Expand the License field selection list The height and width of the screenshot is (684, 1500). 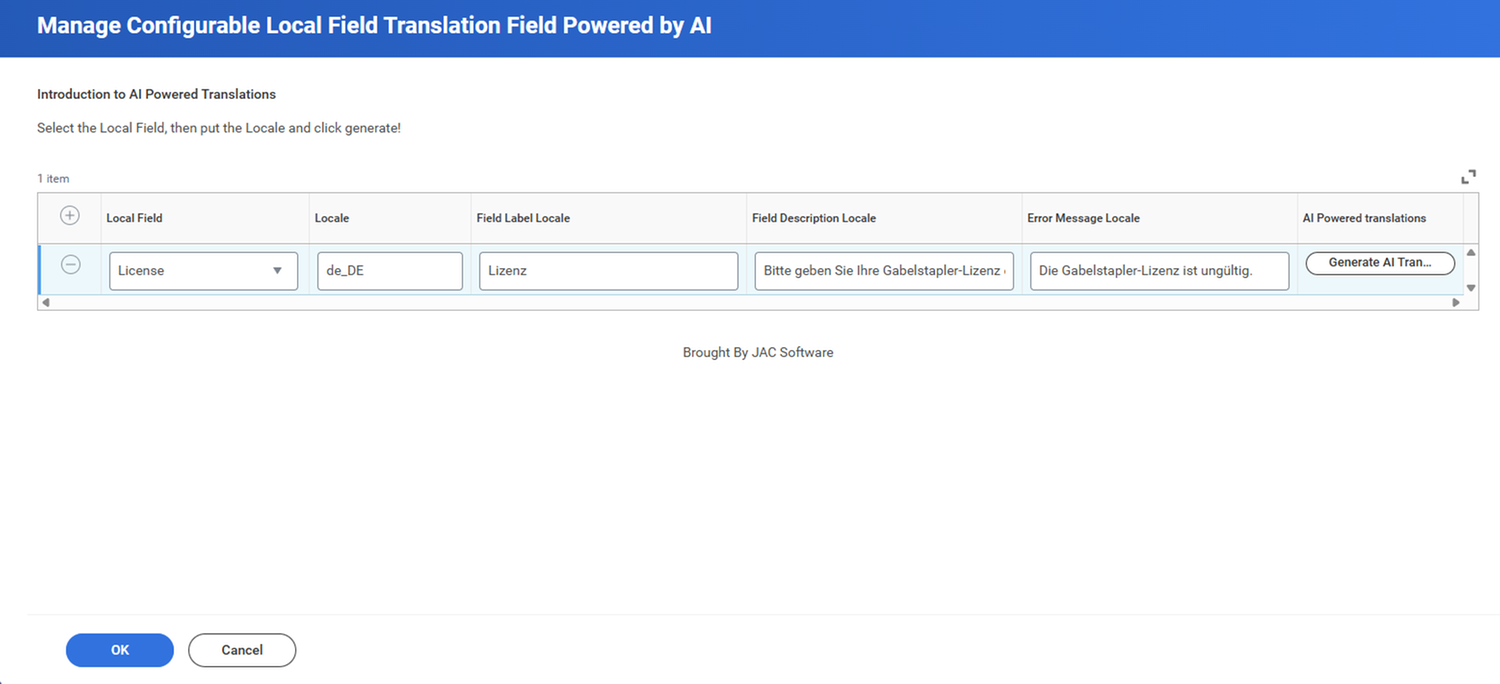pyautogui.click(x=278, y=270)
